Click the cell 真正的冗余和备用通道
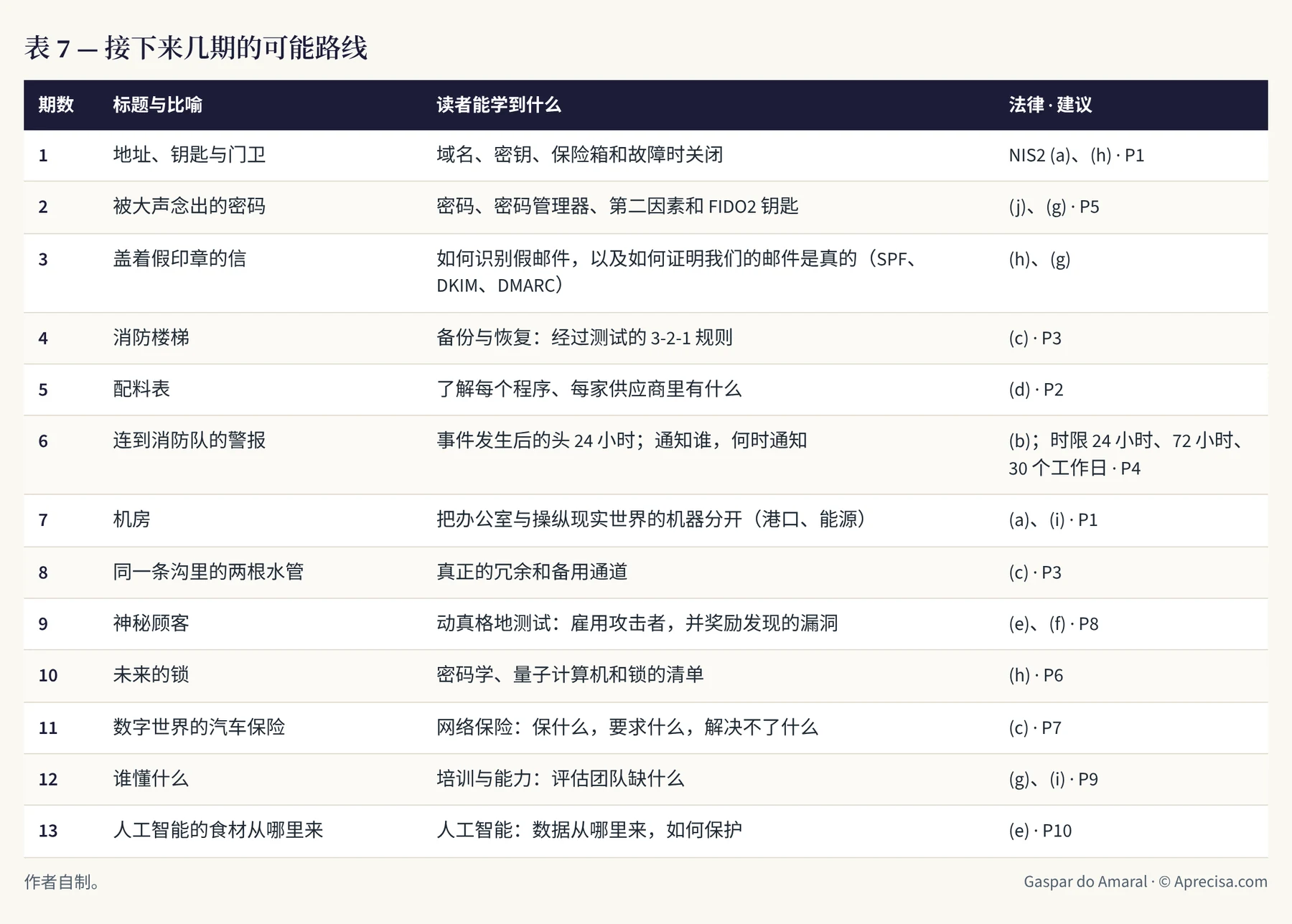The image size is (1292, 924). [532, 572]
